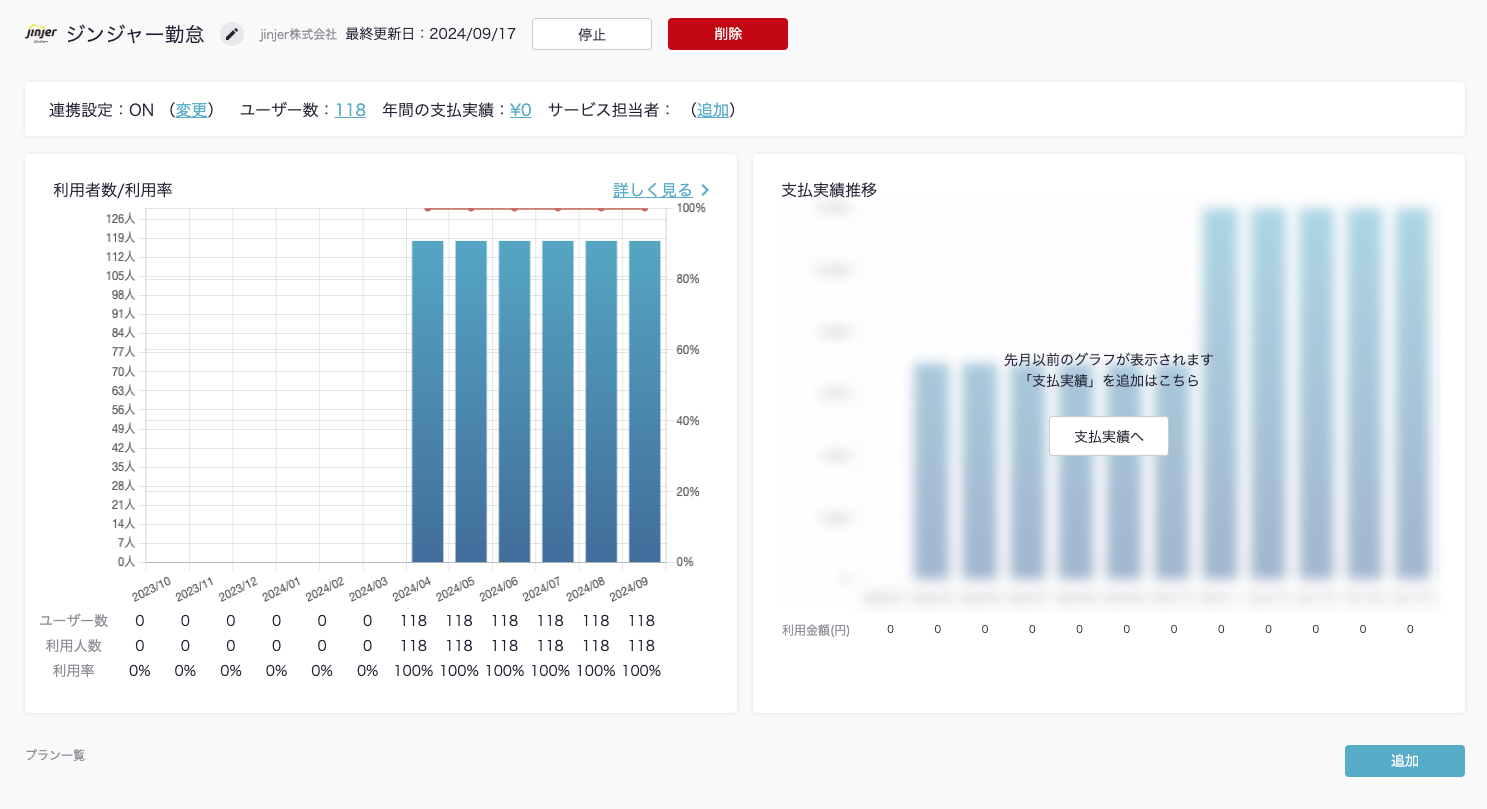Viewport: 1487px width, 809px height.
Task: Click the 2024/05 bar in the usage chart
Action: pyautogui.click(x=471, y=400)
